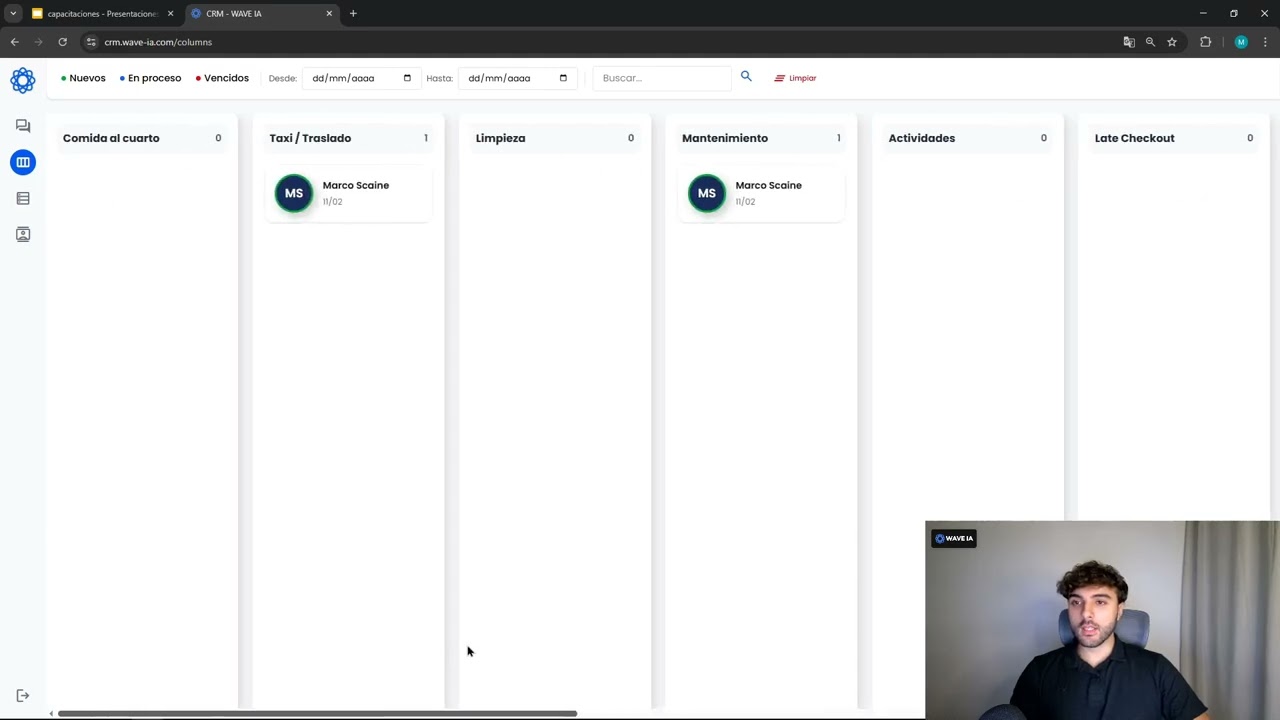Click the Wave IA logo icon

pyautogui.click(x=22, y=80)
